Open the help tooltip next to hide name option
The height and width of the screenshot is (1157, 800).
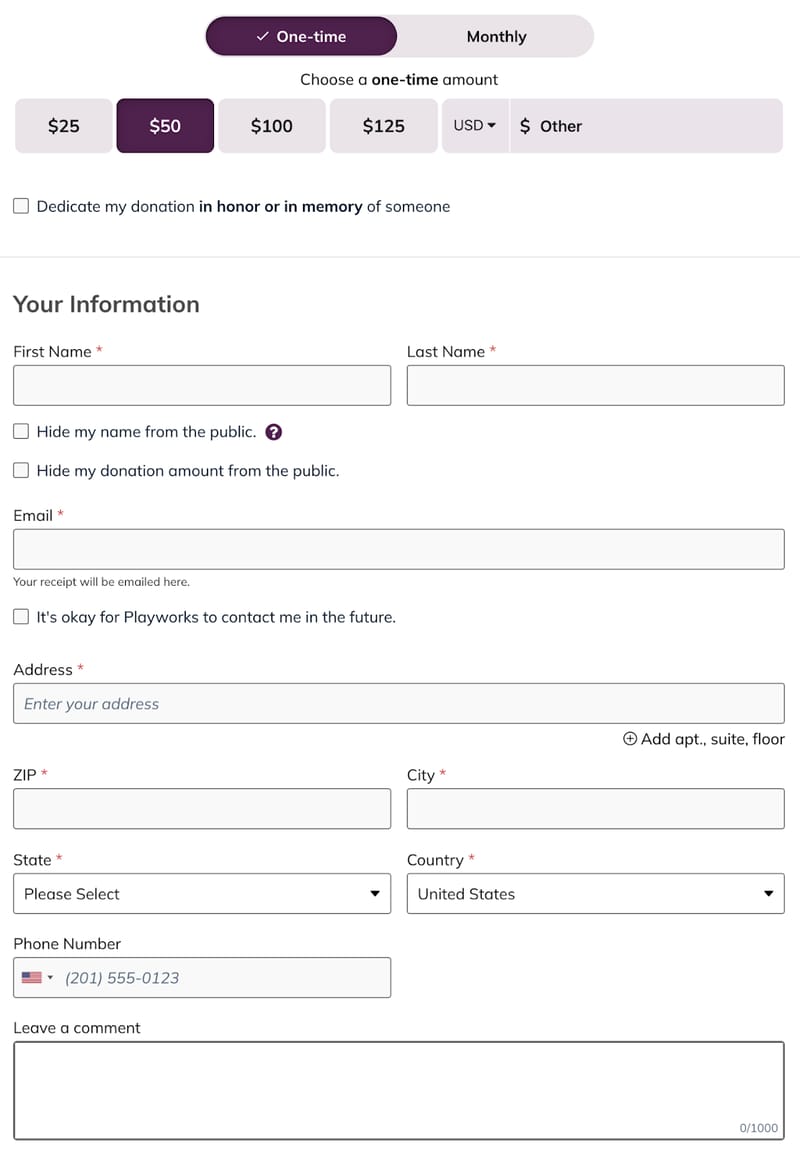tap(273, 431)
